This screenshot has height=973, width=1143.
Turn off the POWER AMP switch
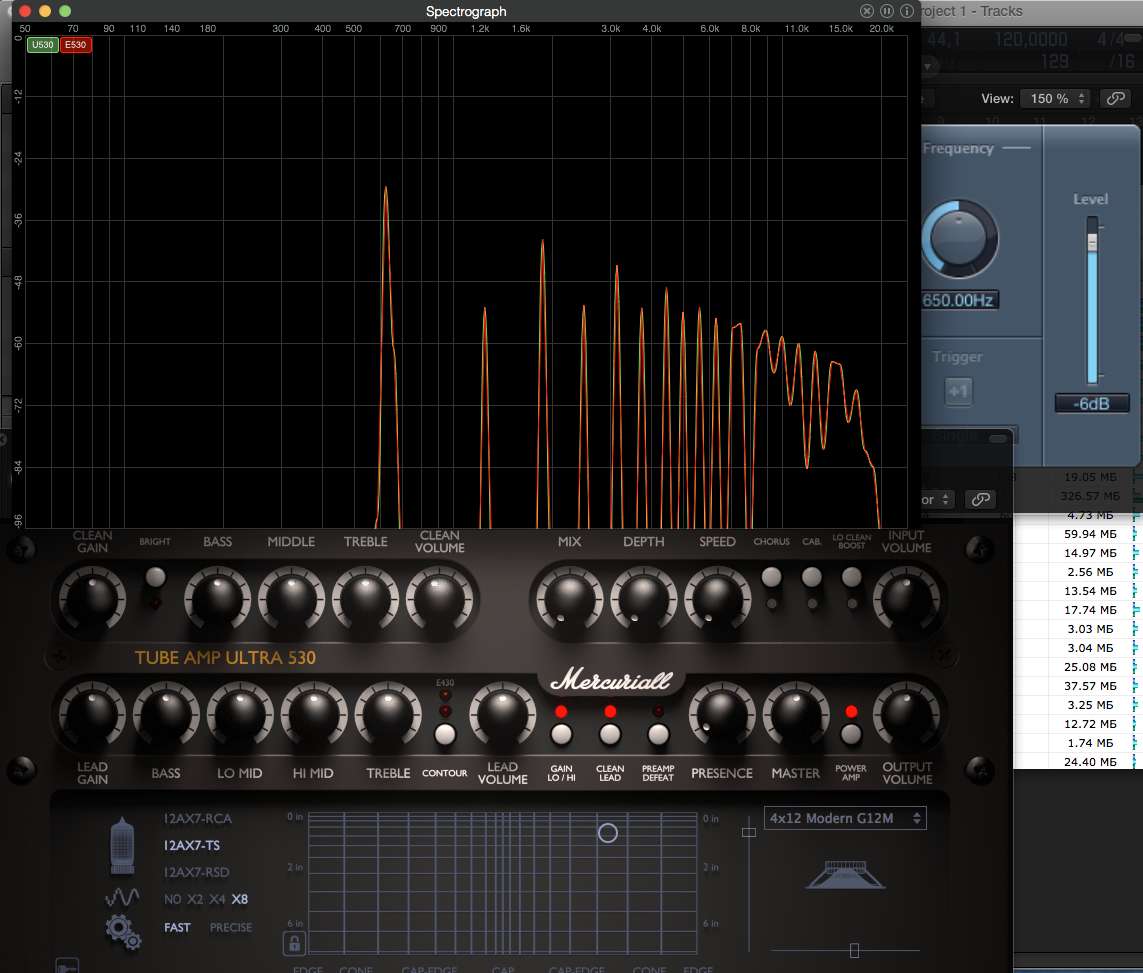coord(851,735)
